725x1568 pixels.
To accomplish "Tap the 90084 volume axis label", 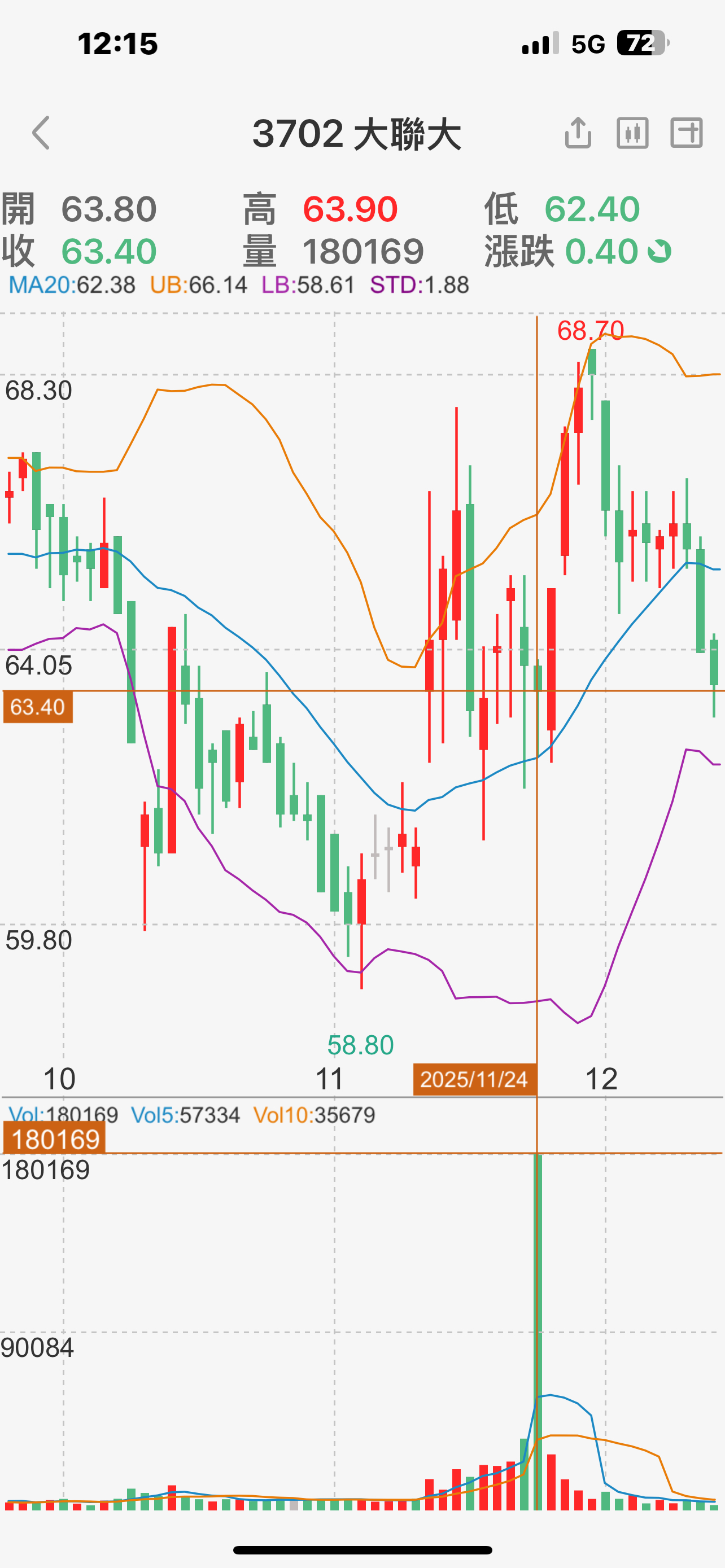I will click(x=37, y=1348).
